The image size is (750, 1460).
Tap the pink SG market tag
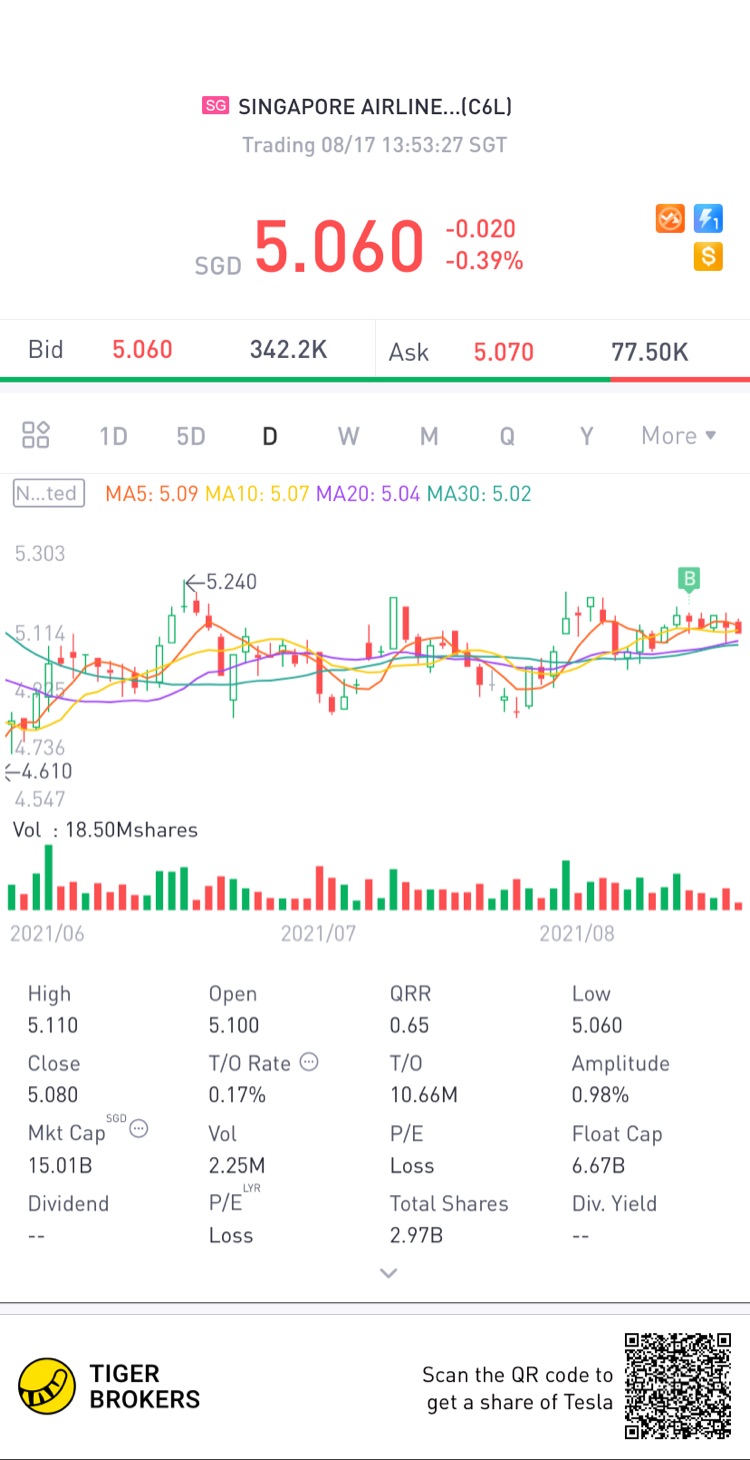(215, 106)
